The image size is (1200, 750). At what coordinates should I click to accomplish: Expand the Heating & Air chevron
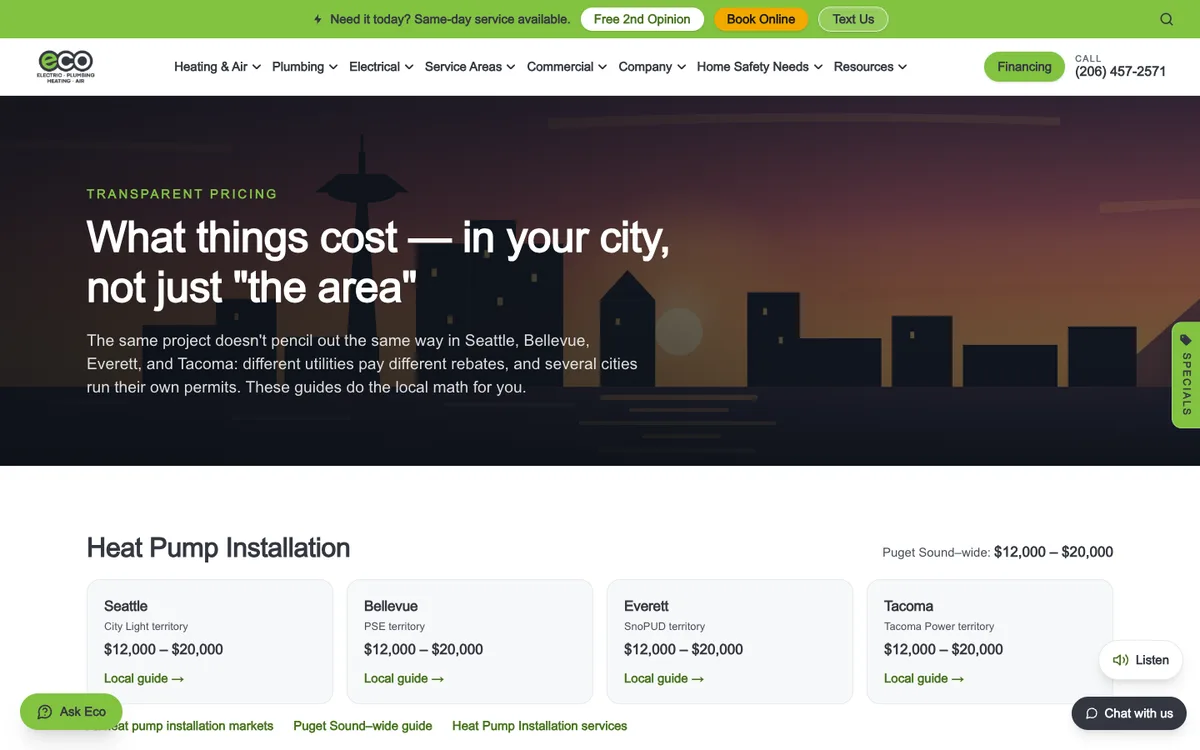257,67
